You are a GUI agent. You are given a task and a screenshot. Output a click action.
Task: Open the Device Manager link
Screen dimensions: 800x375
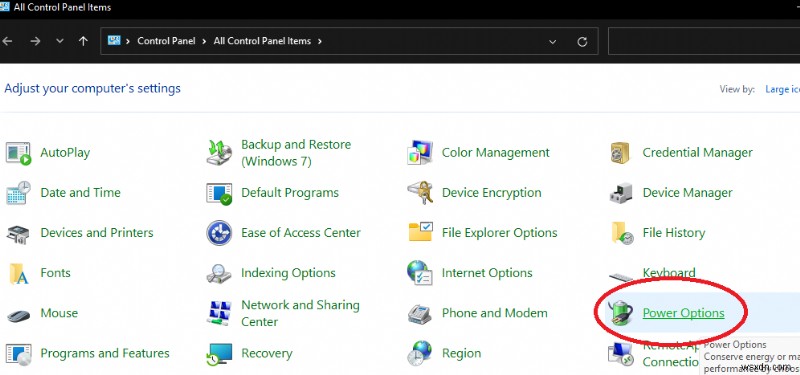[x=687, y=193]
